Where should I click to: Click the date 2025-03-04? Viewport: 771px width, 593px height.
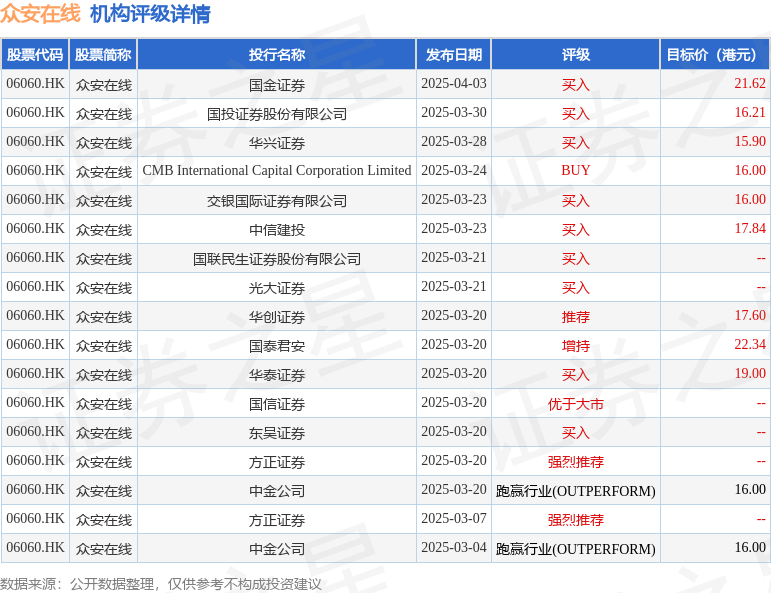454,547
